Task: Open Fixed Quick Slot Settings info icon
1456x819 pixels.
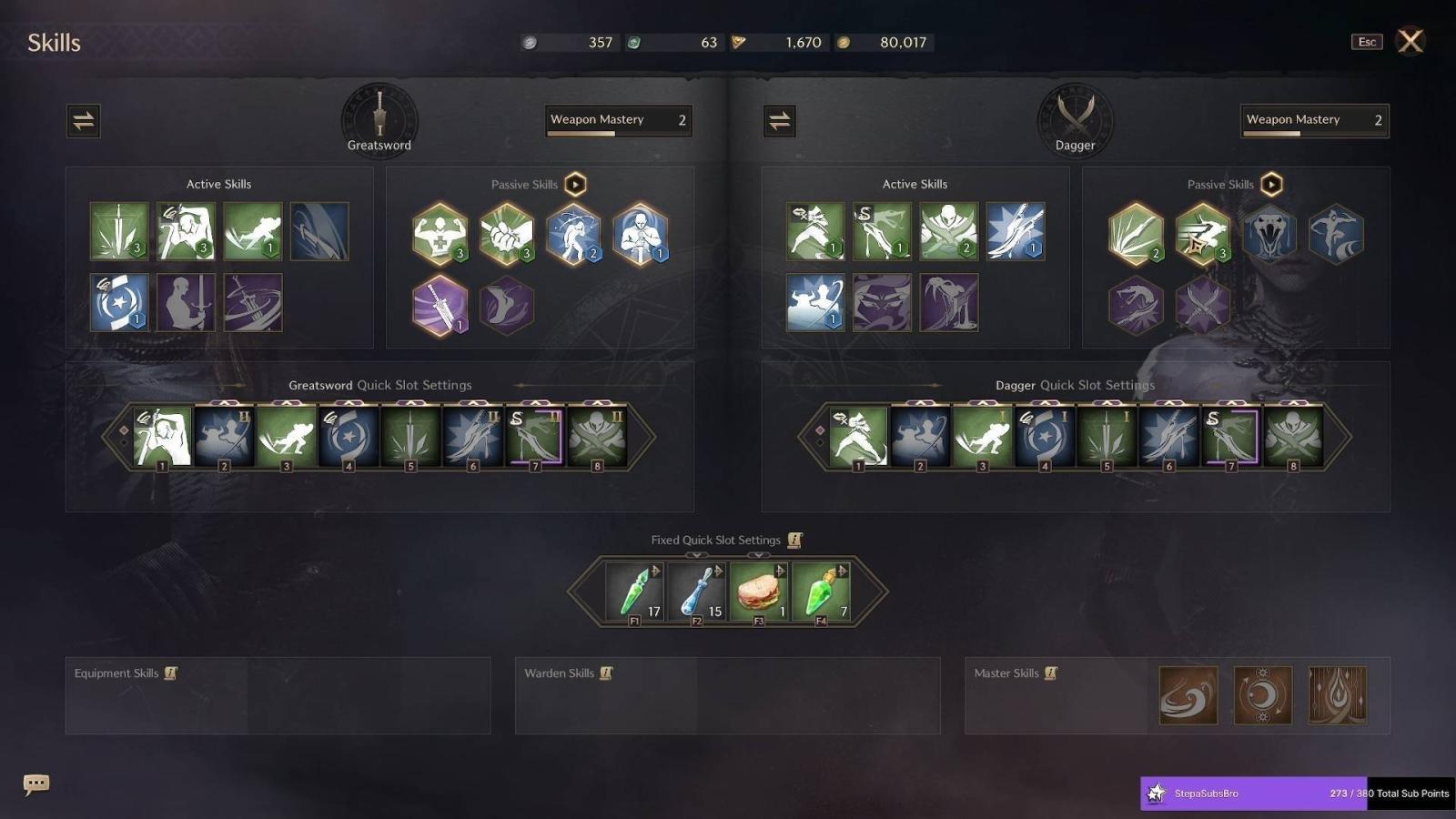Action: click(794, 540)
